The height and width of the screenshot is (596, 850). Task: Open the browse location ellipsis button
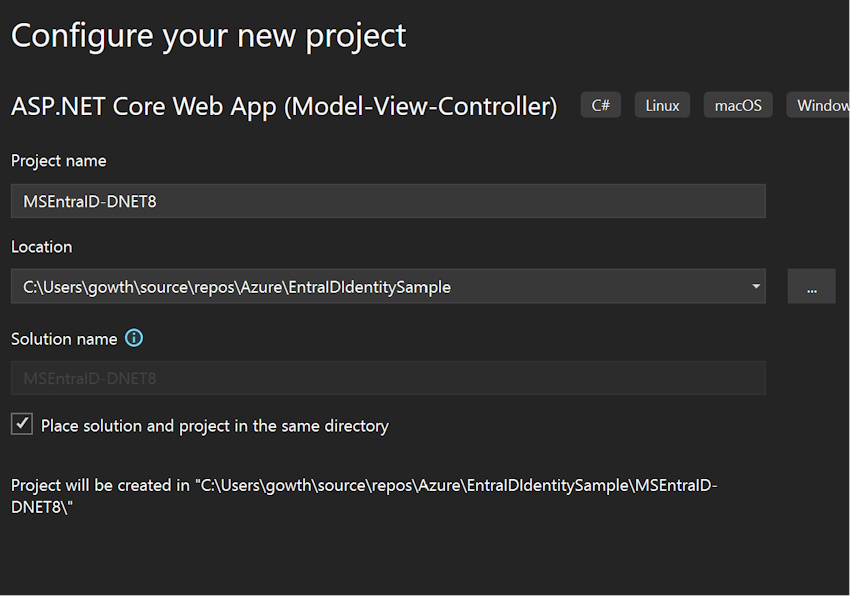click(811, 286)
